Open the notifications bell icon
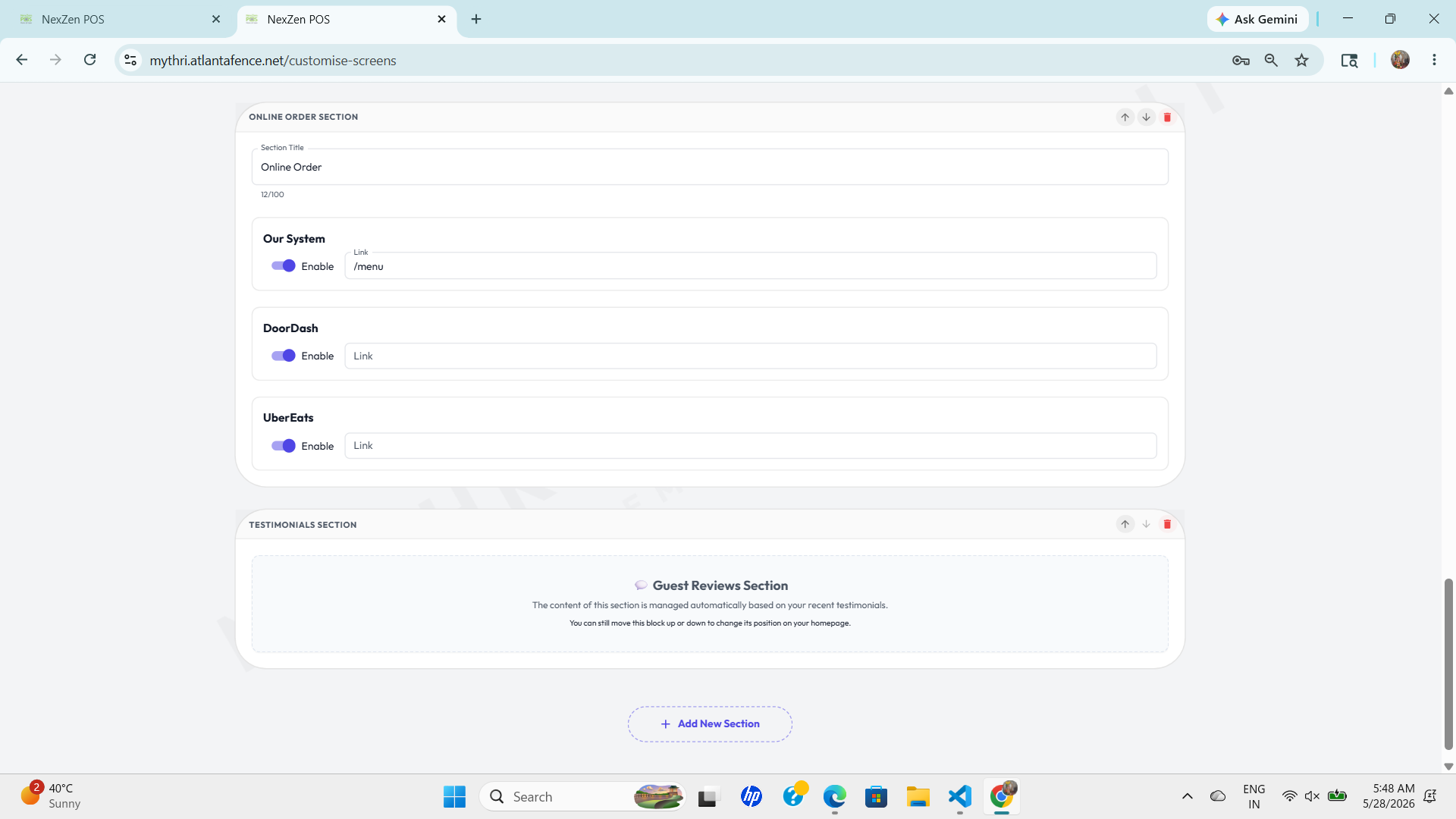The image size is (1456, 819). click(x=1430, y=796)
